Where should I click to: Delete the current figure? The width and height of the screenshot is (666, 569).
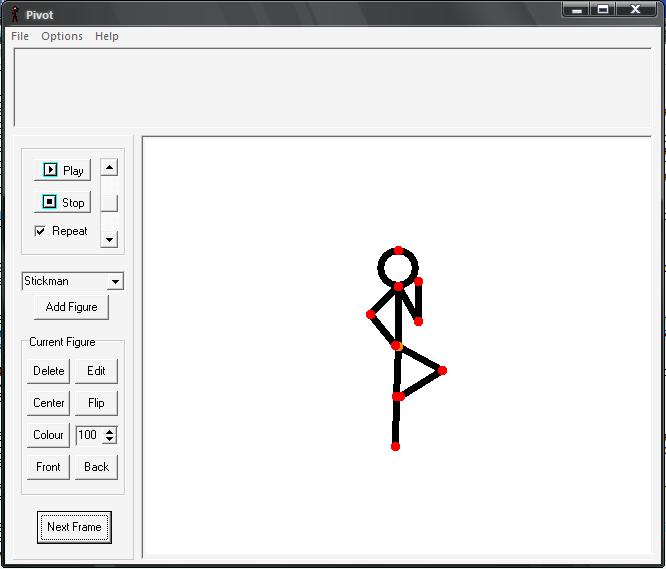(x=48, y=371)
